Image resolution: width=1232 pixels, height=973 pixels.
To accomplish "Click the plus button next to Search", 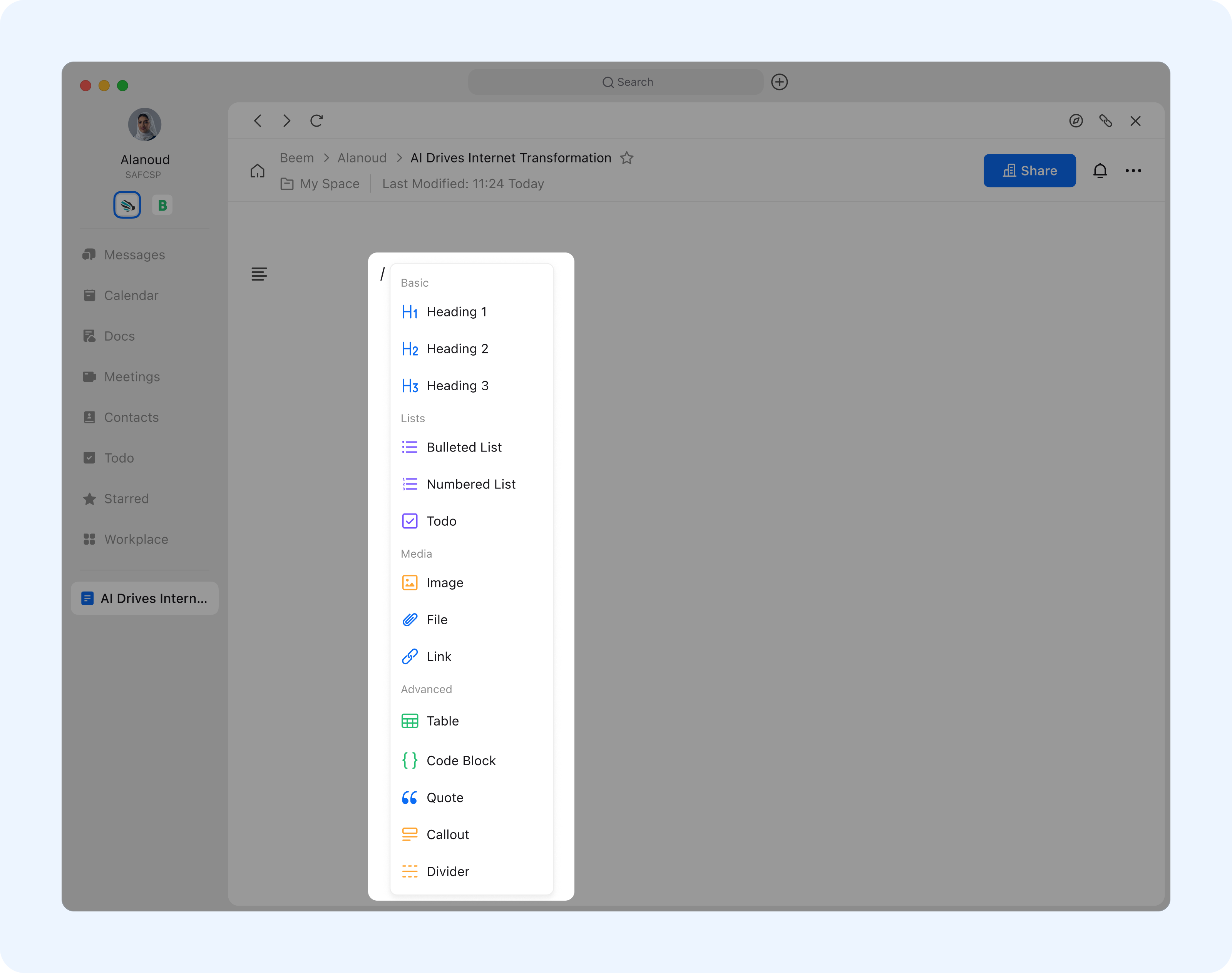I will pyautogui.click(x=779, y=82).
